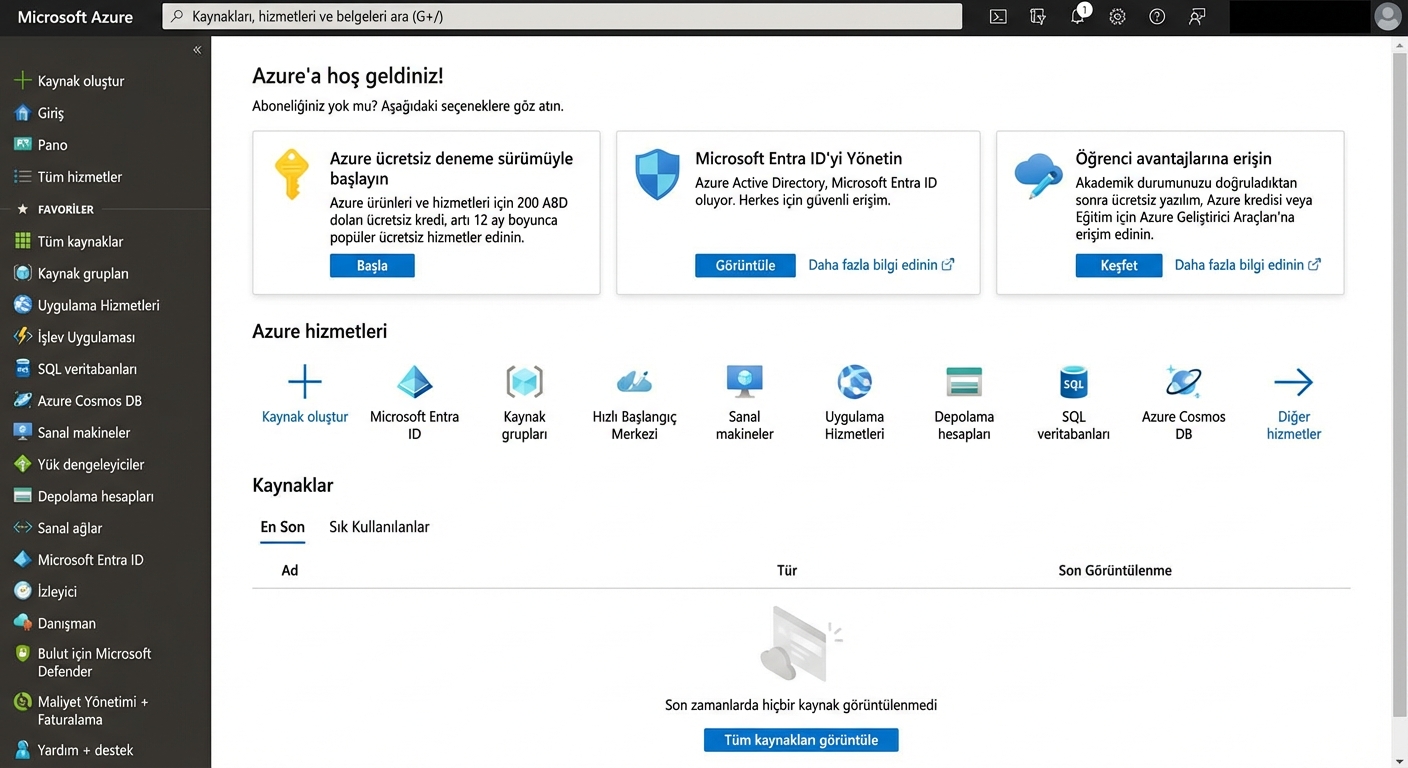Open the portal settings gear
The width and height of the screenshot is (1408, 768).
(1117, 16)
